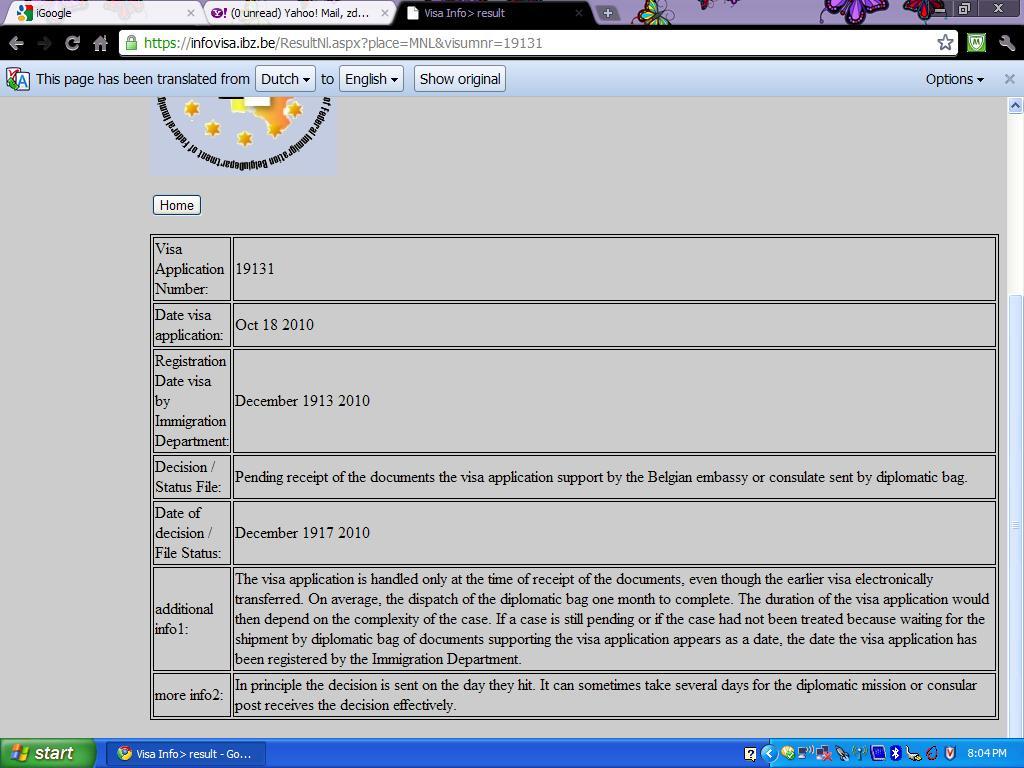Screen dimensions: 1024x768
Task: Click the 'Visa Application Number:' label
Action: [x=189, y=269]
